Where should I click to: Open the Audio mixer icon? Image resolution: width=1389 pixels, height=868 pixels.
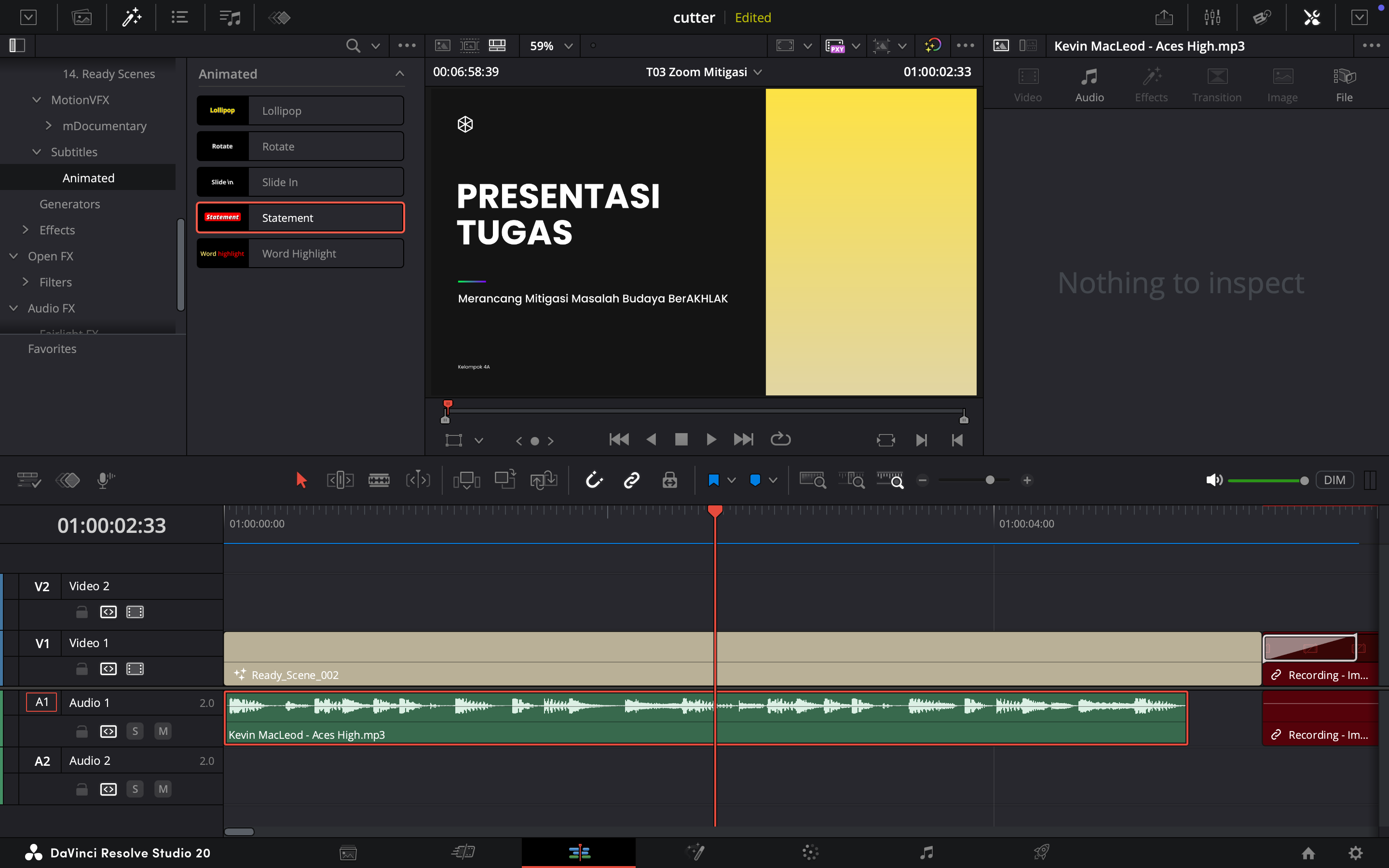[x=1212, y=17]
